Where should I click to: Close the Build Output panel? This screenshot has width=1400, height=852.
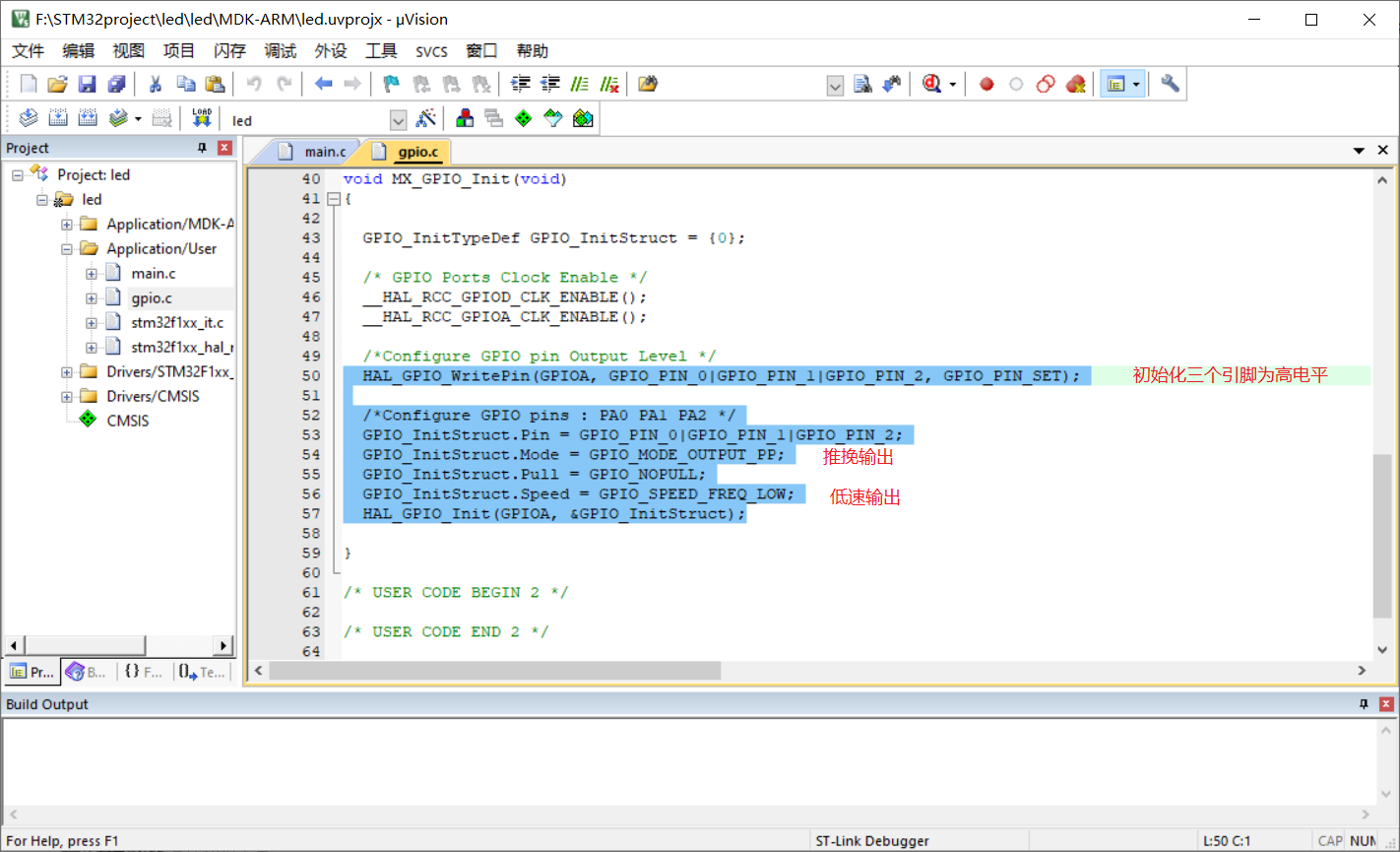1386,704
